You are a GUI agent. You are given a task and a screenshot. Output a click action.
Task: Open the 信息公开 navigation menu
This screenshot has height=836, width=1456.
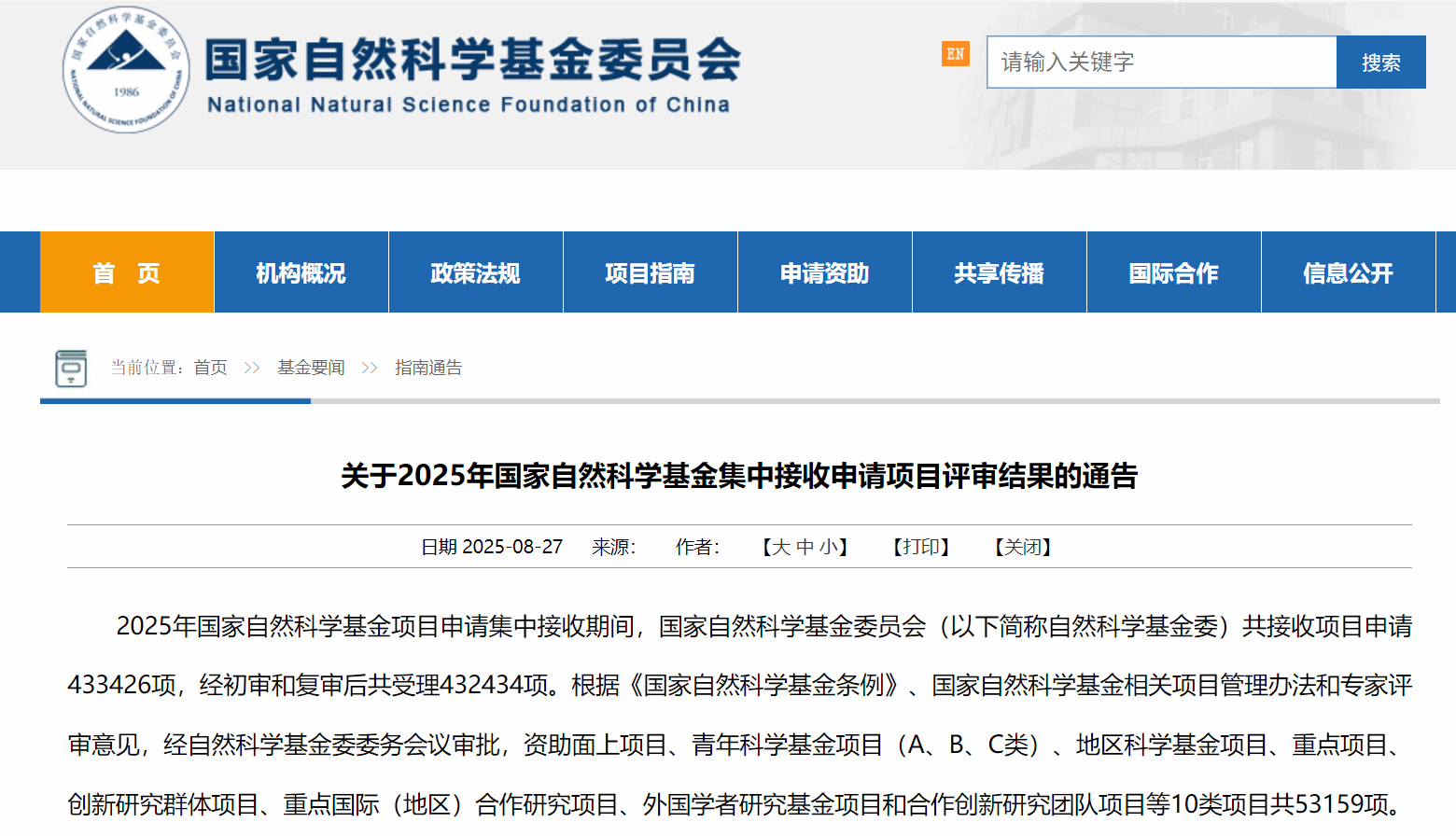coord(1349,272)
